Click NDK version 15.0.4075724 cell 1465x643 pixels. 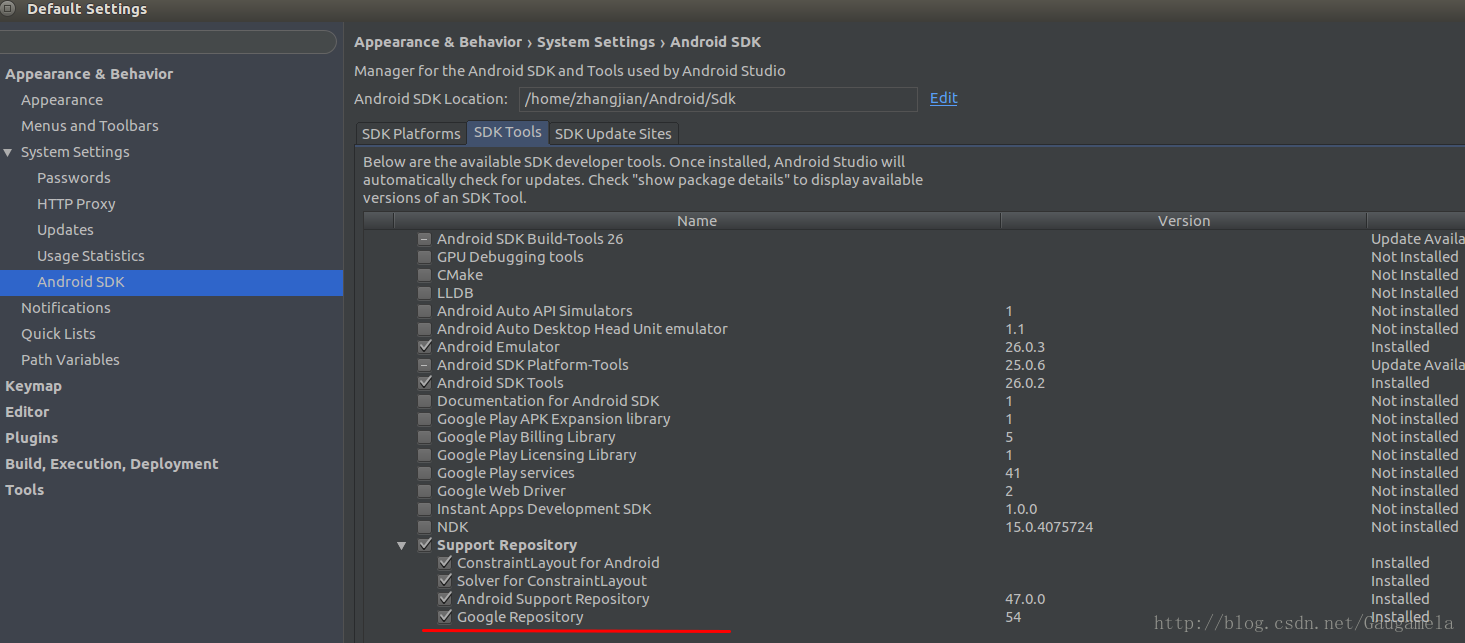click(x=1049, y=527)
